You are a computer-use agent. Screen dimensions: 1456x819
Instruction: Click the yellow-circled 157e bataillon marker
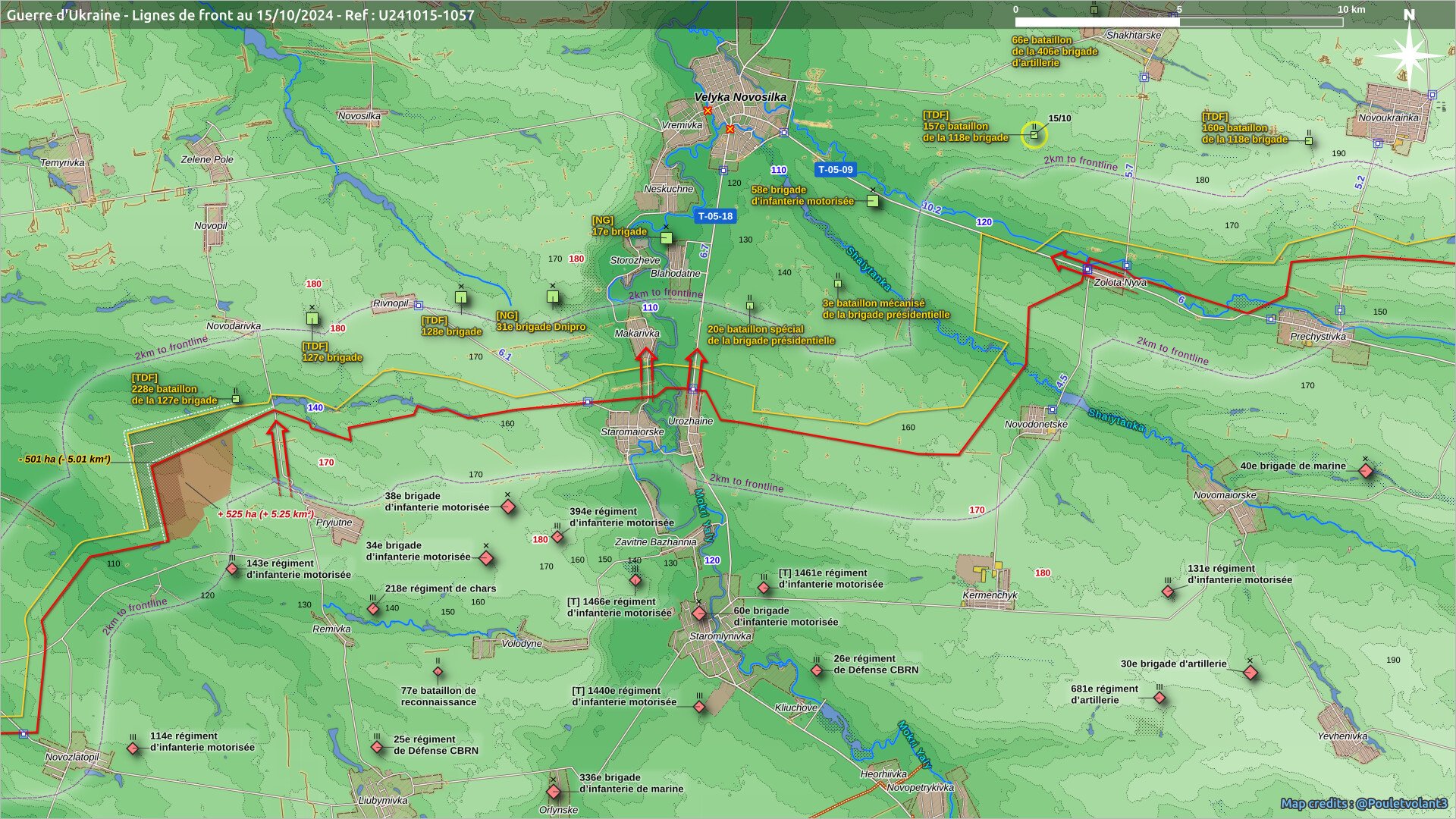pos(1034,135)
